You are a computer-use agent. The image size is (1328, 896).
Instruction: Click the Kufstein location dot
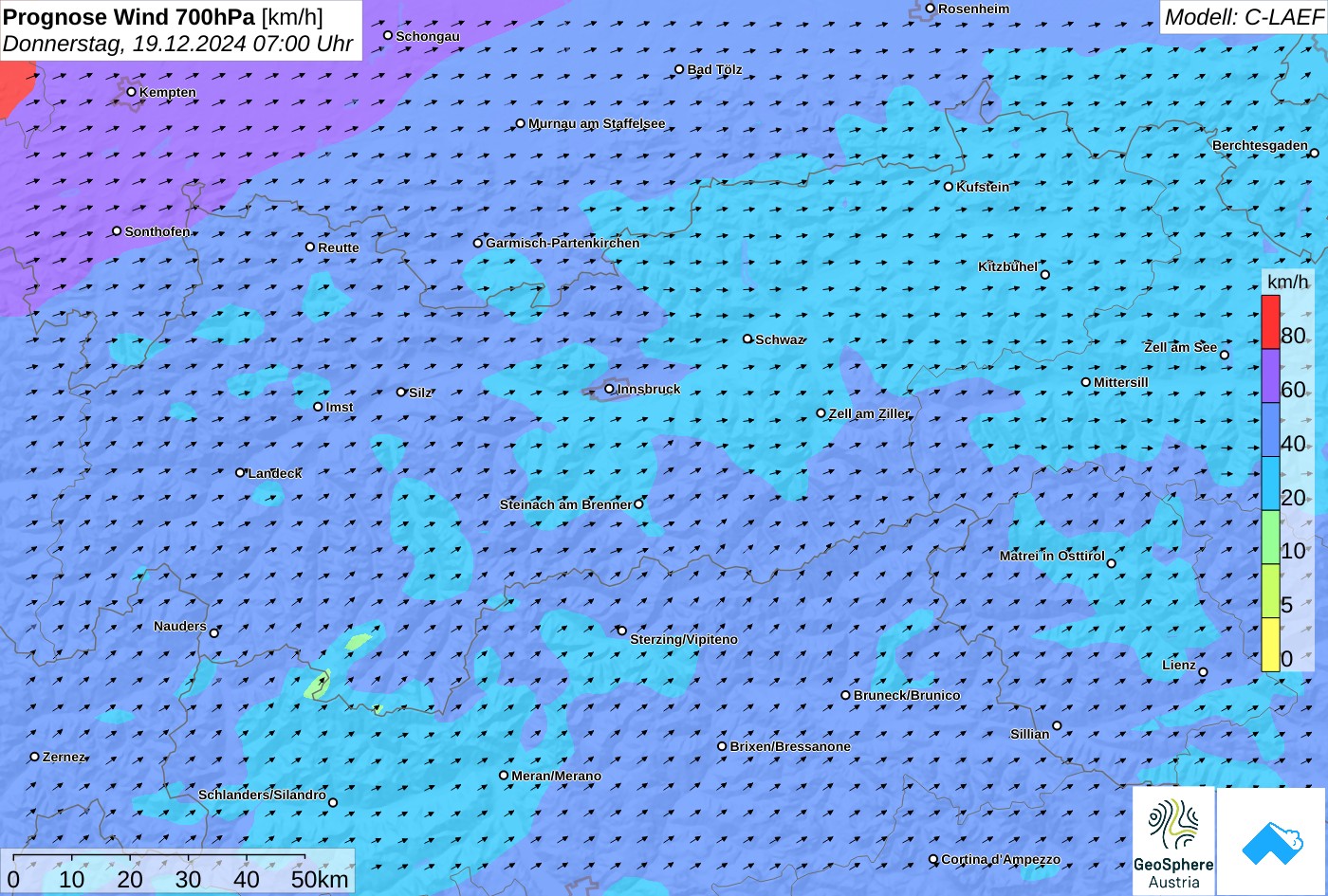click(x=949, y=187)
